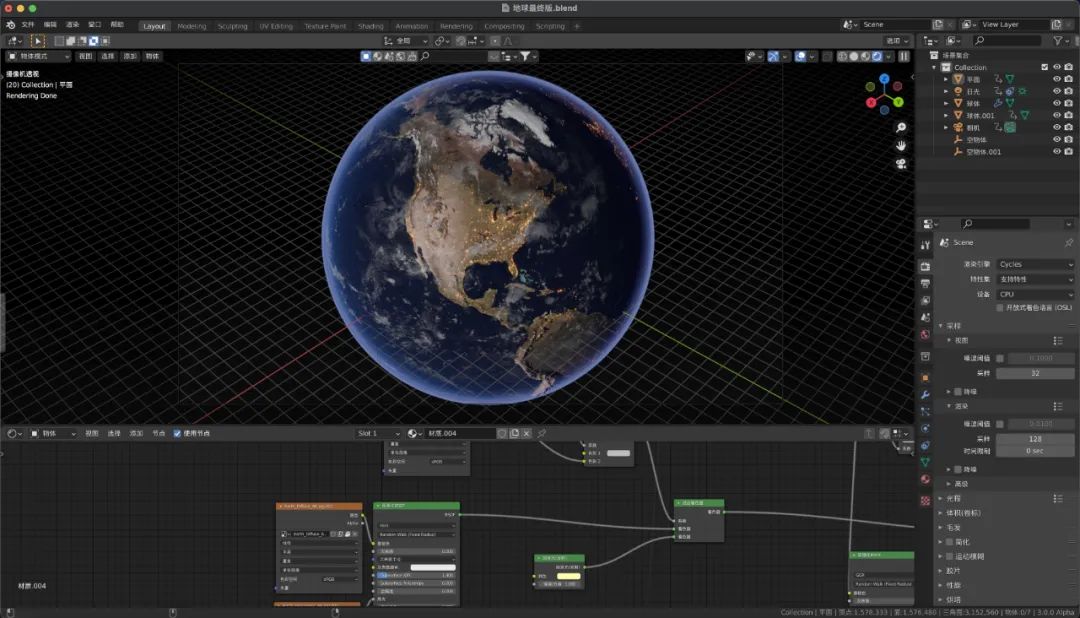Click the select box tool icon

tap(38, 41)
